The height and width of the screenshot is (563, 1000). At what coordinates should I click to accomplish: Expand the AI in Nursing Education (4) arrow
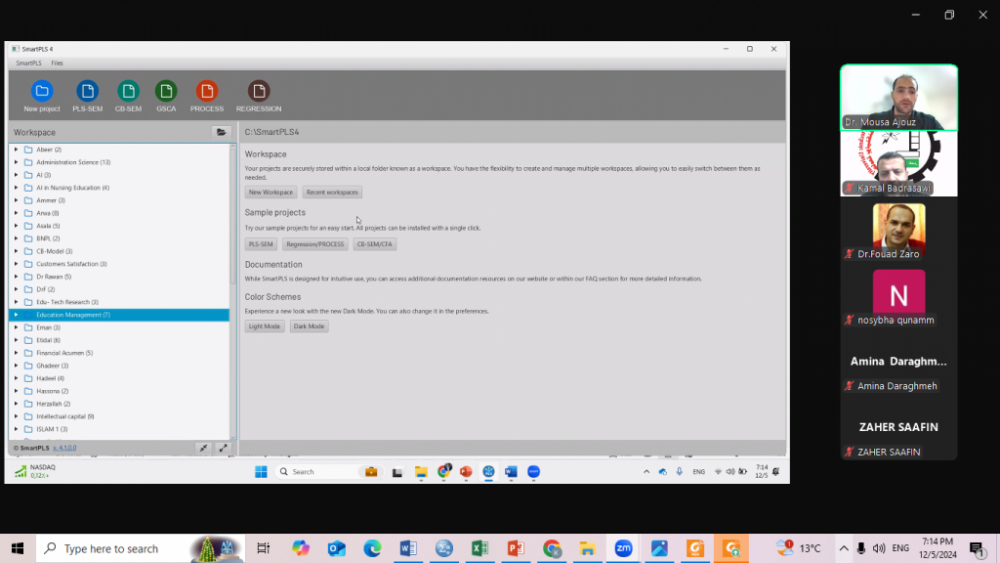tap(16, 187)
